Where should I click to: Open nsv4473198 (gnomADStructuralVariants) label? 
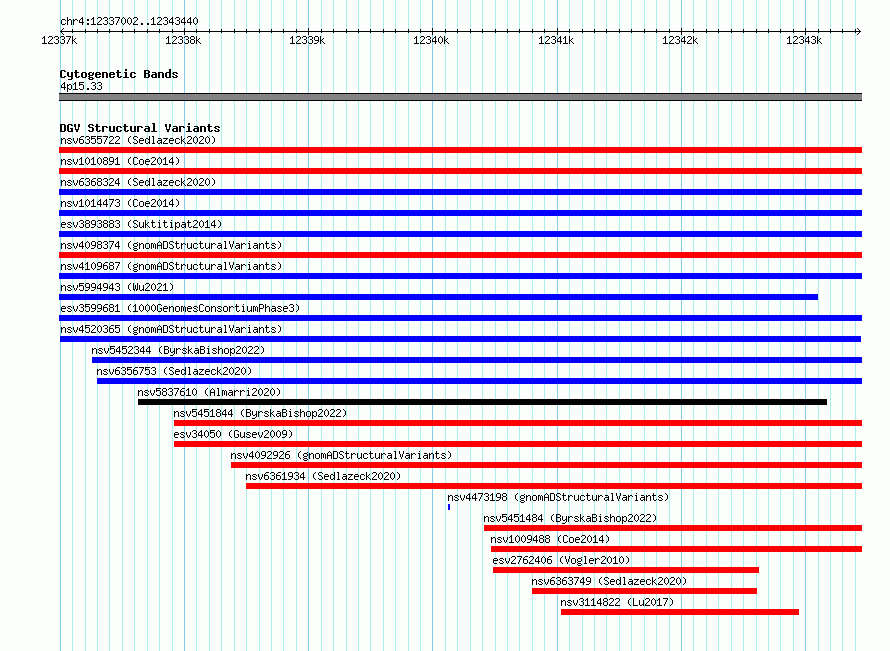(559, 497)
